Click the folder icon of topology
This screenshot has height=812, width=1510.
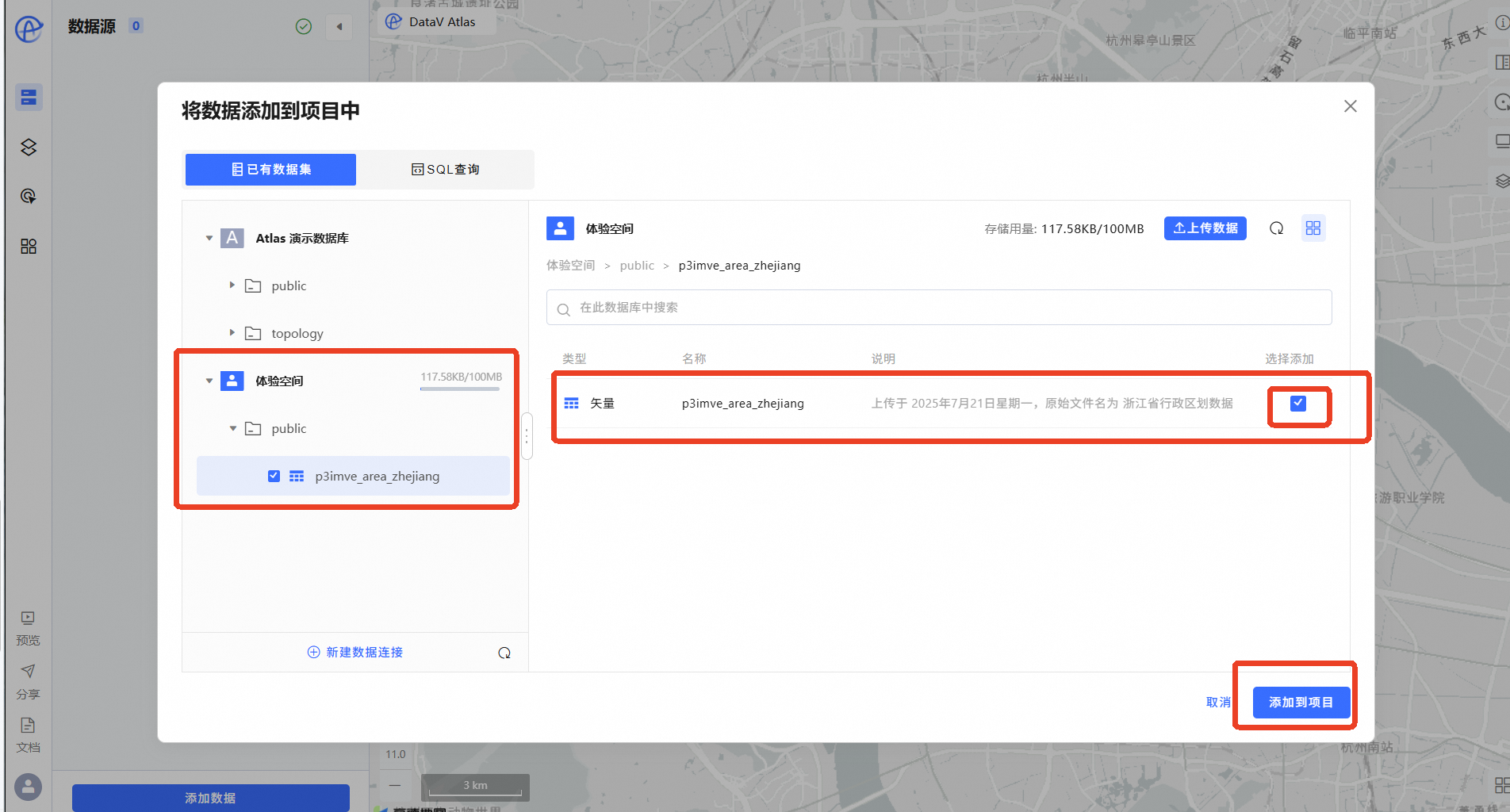click(x=253, y=333)
